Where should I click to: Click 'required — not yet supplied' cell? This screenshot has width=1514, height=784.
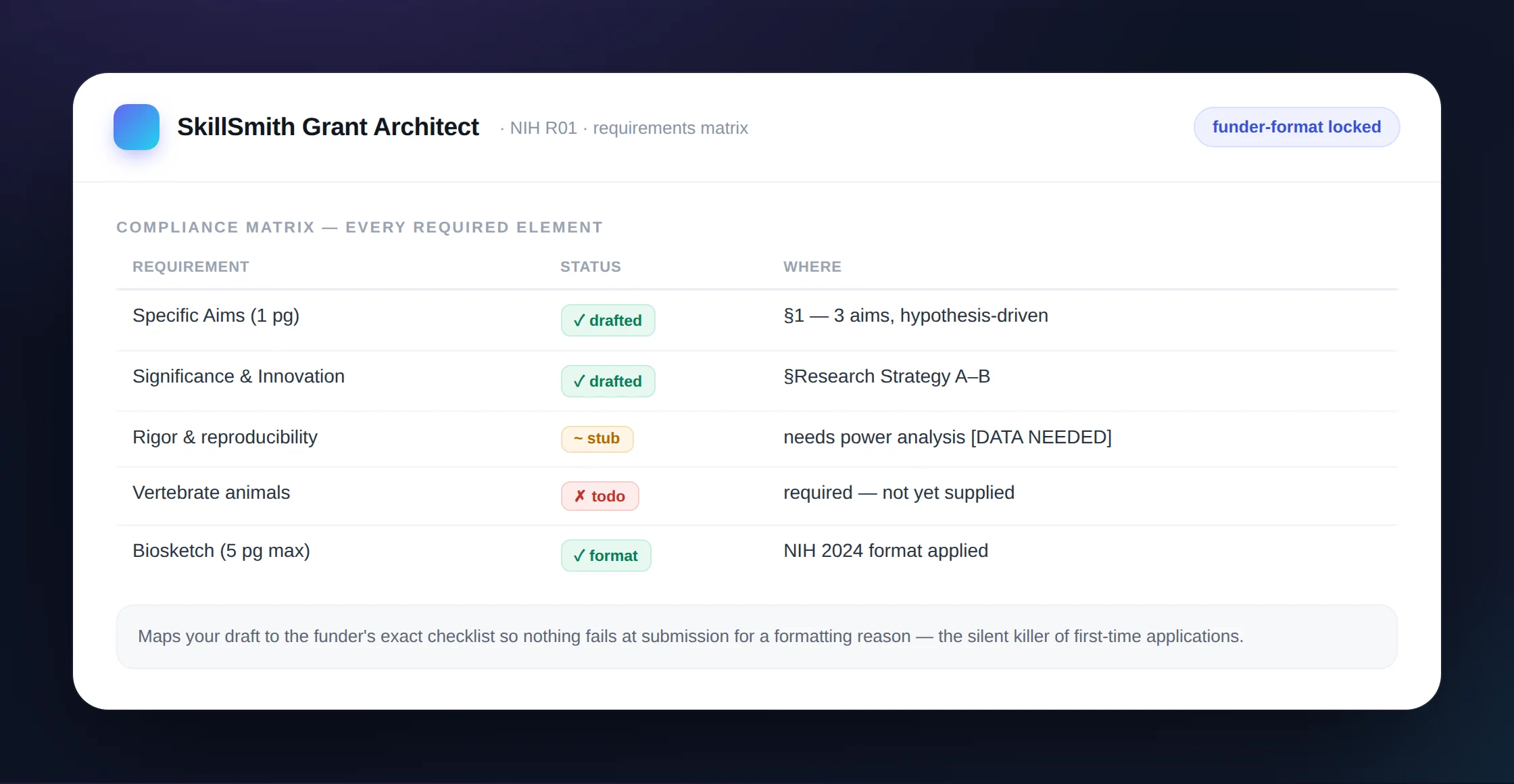[x=899, y=493]
